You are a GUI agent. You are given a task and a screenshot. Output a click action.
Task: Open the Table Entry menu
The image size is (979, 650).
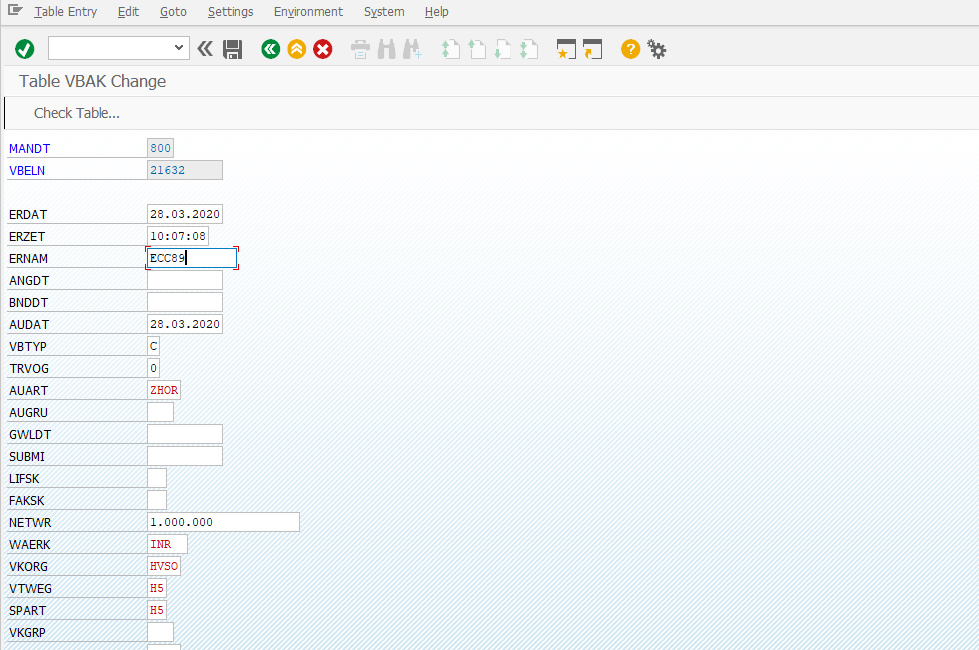pos(65,11)
